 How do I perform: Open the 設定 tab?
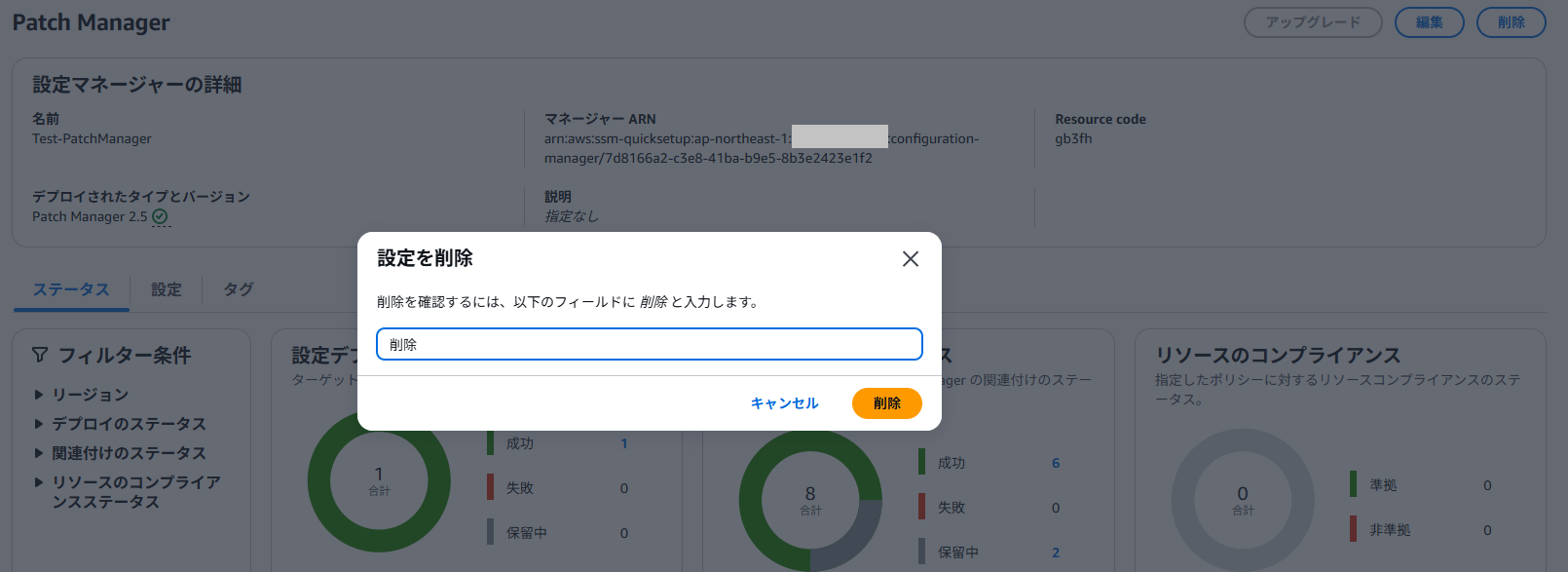(167, 289)
